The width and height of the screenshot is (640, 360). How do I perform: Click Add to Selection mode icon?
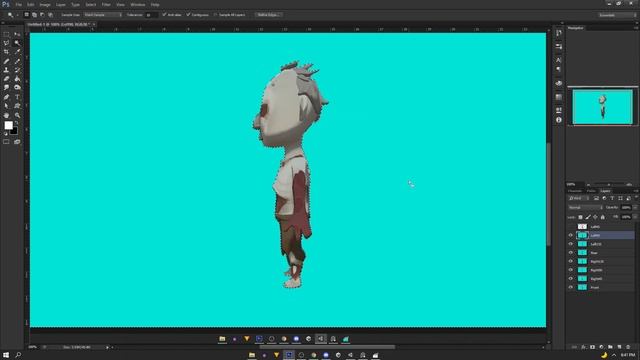(x=34, y=15)
